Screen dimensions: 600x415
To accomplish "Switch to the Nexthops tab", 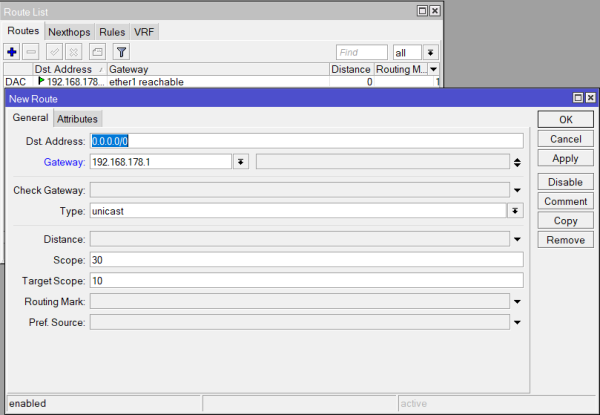I will (x=70, y=32).
